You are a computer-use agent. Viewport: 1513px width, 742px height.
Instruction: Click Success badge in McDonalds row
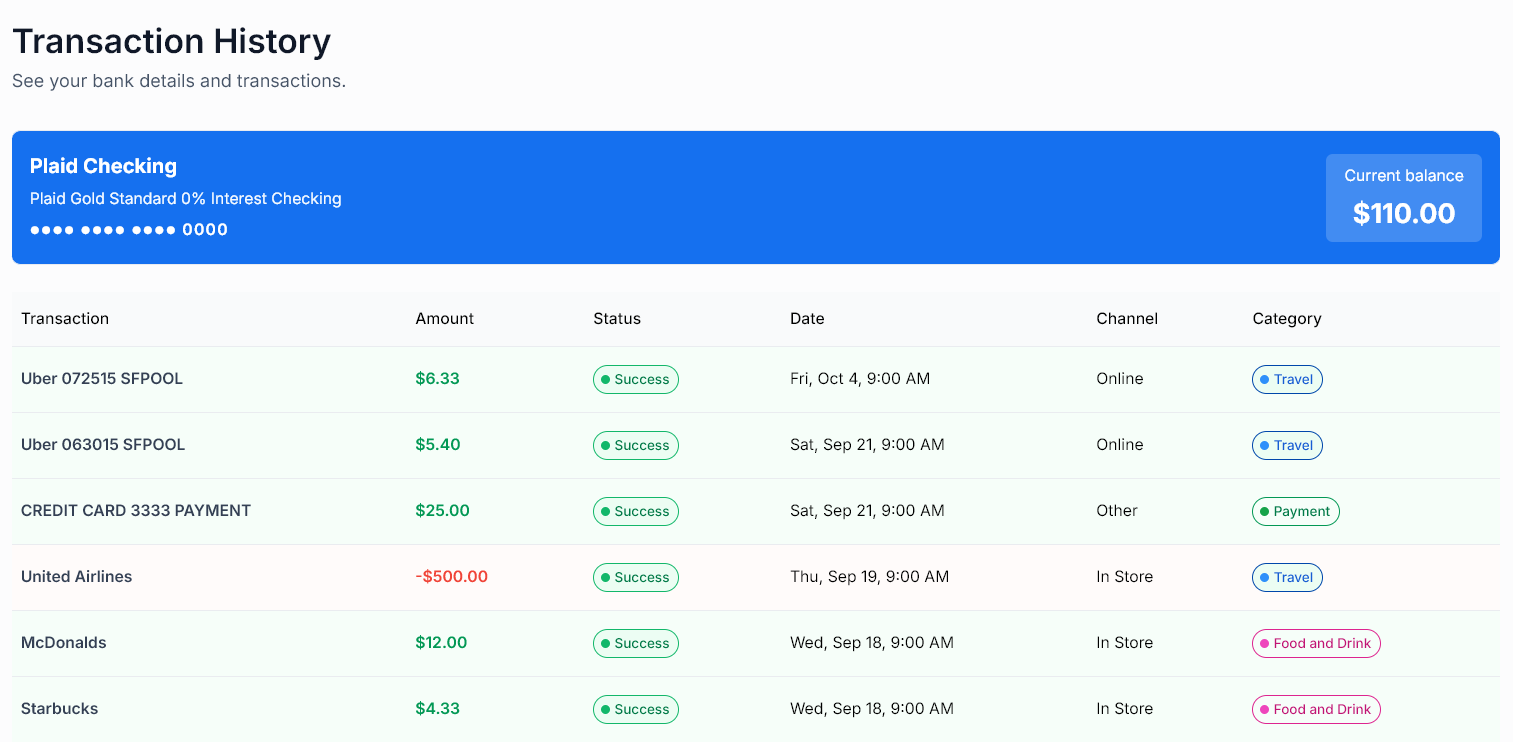636,644
